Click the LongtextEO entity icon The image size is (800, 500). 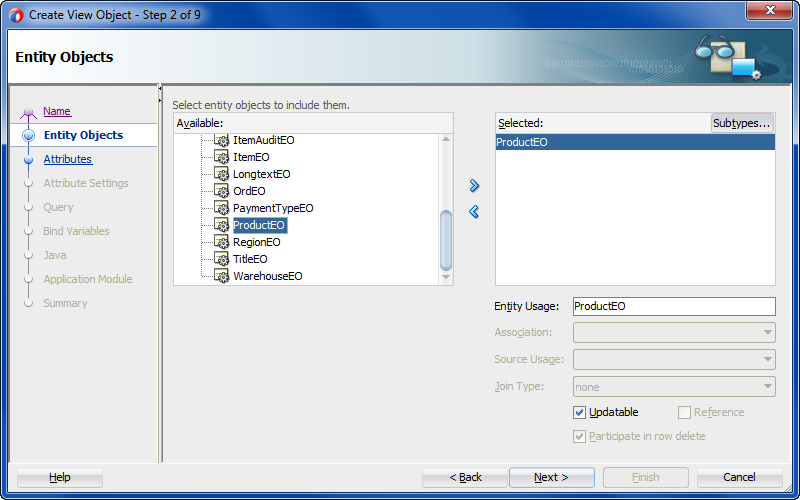221,174
